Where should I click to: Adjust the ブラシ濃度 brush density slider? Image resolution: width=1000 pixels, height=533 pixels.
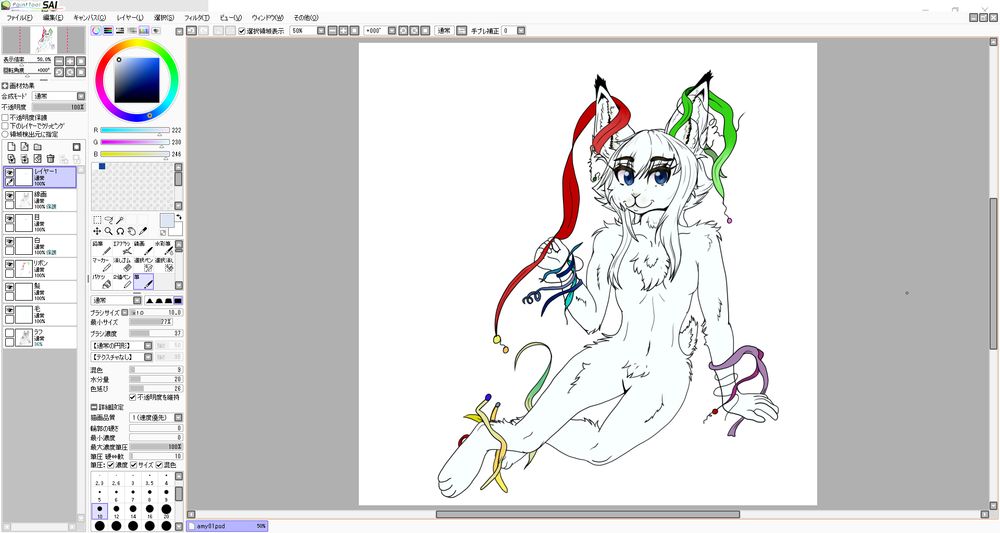[156, 333]
